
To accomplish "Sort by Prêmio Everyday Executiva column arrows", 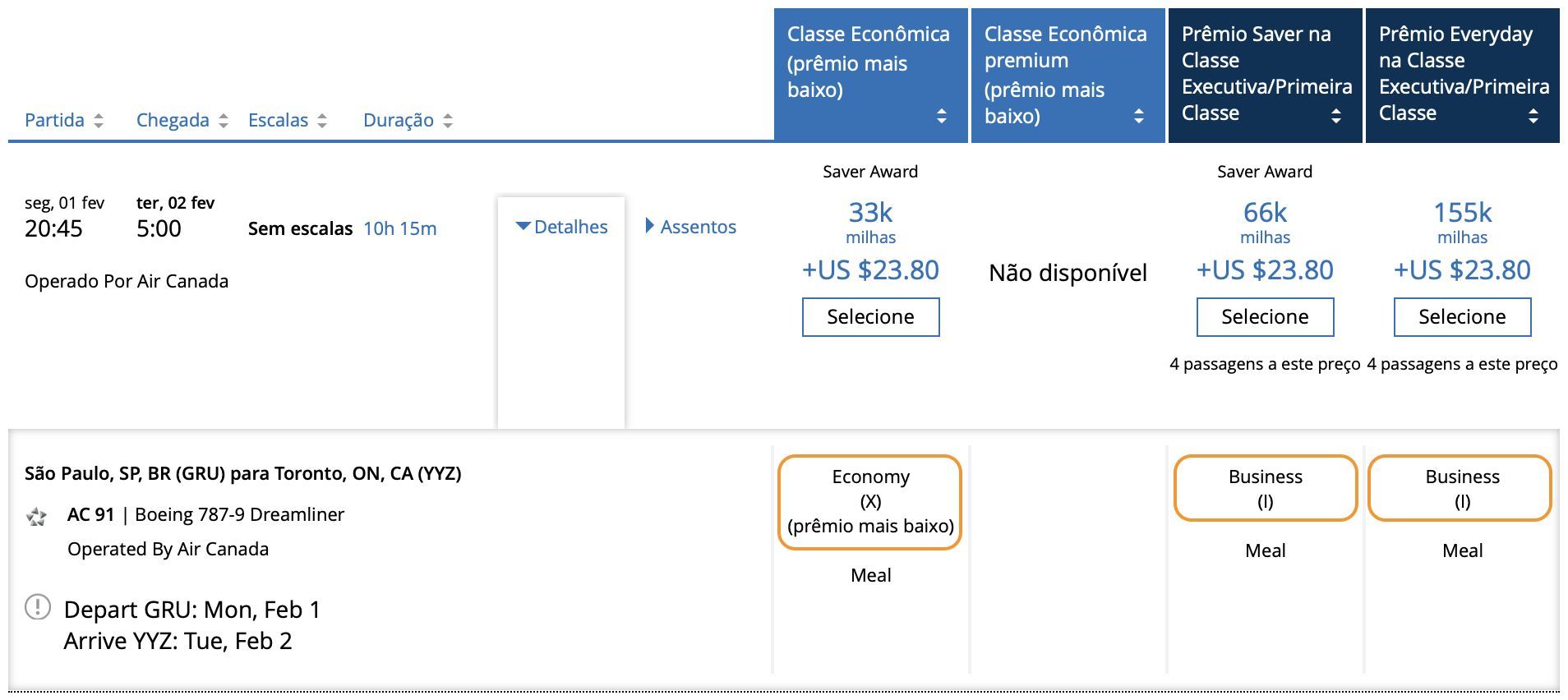I will [1533, 116].
